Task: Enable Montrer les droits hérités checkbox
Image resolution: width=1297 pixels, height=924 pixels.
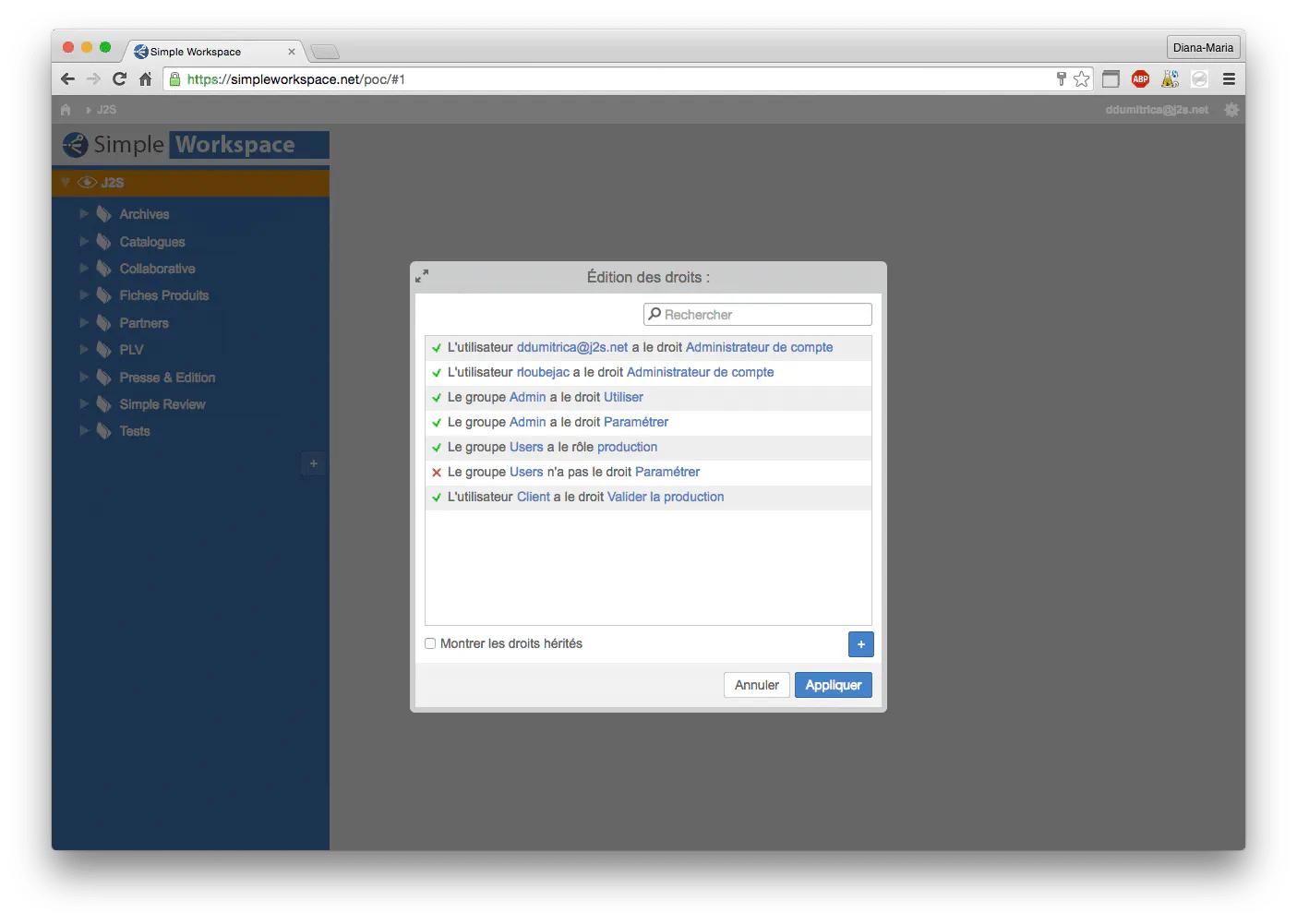Action: click(x=430, y=644)
